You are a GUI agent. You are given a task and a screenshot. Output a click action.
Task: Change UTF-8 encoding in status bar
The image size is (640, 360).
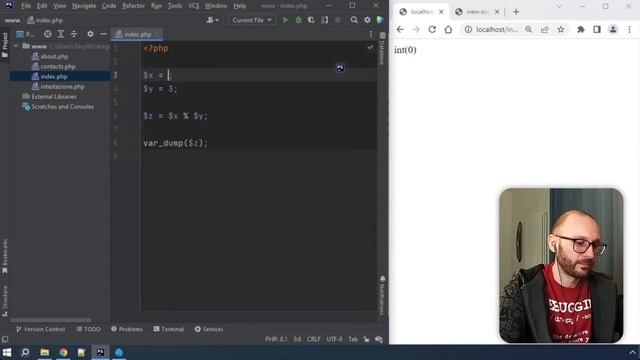[334, 339]
